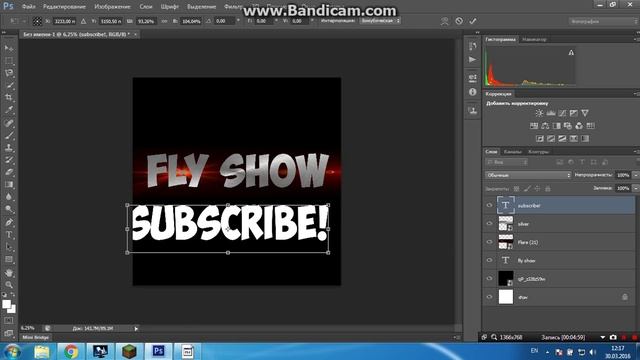Switch to the Контуры tab

tap(539, 152)
